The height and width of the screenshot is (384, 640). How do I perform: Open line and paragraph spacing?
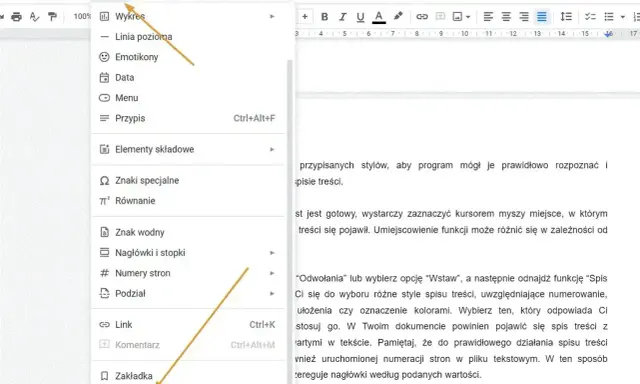pos(566,17)
